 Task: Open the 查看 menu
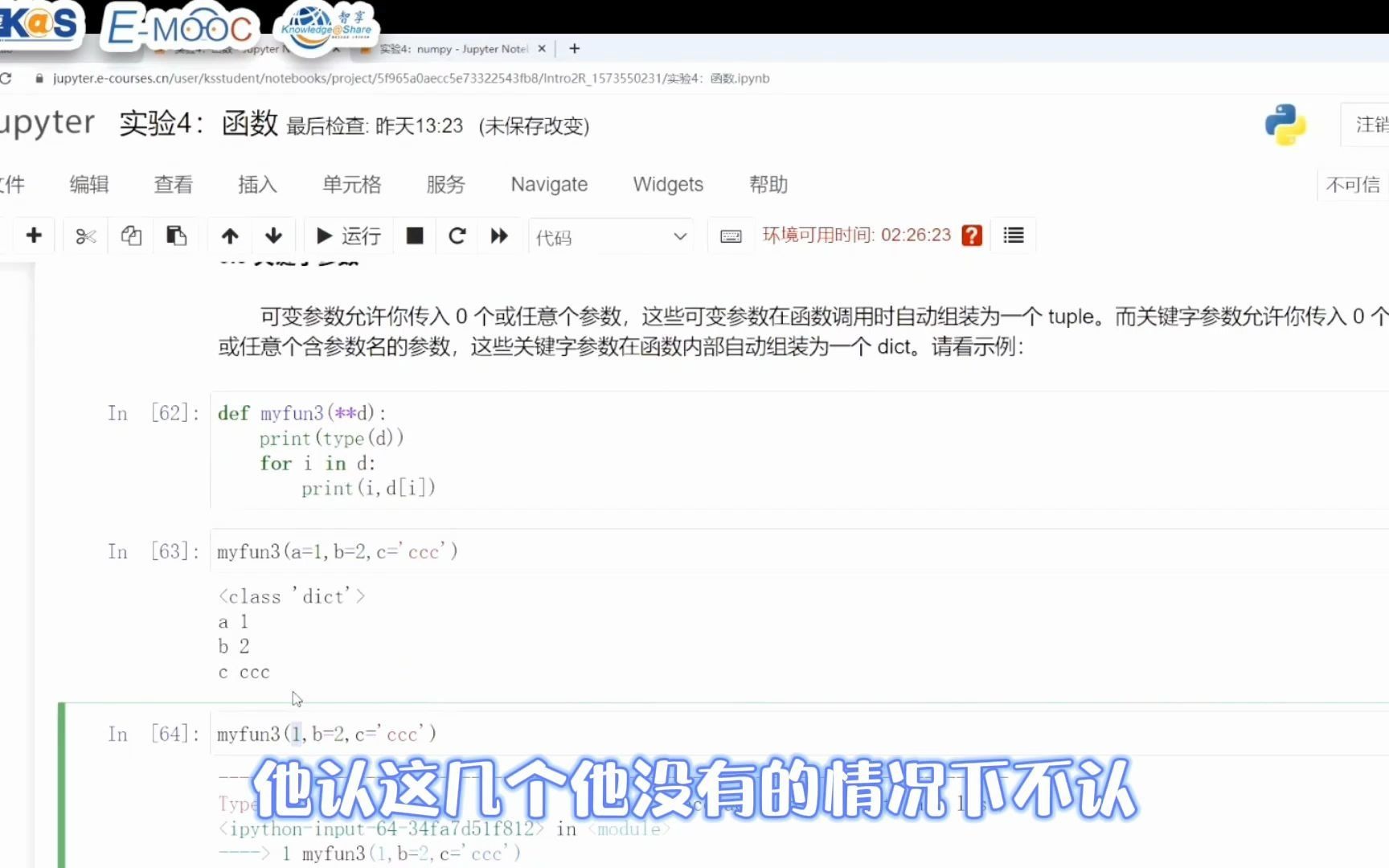pos(173,184)
